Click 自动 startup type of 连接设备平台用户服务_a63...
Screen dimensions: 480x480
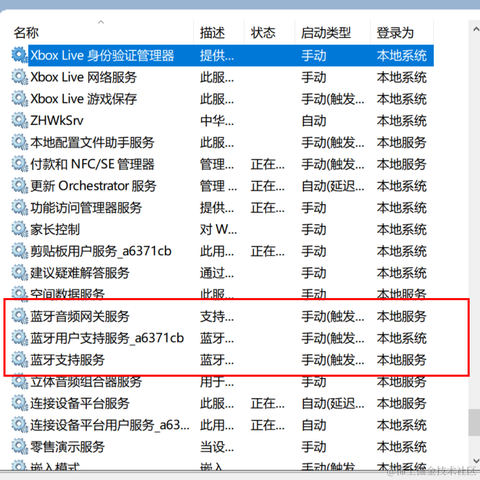(314, 425)
